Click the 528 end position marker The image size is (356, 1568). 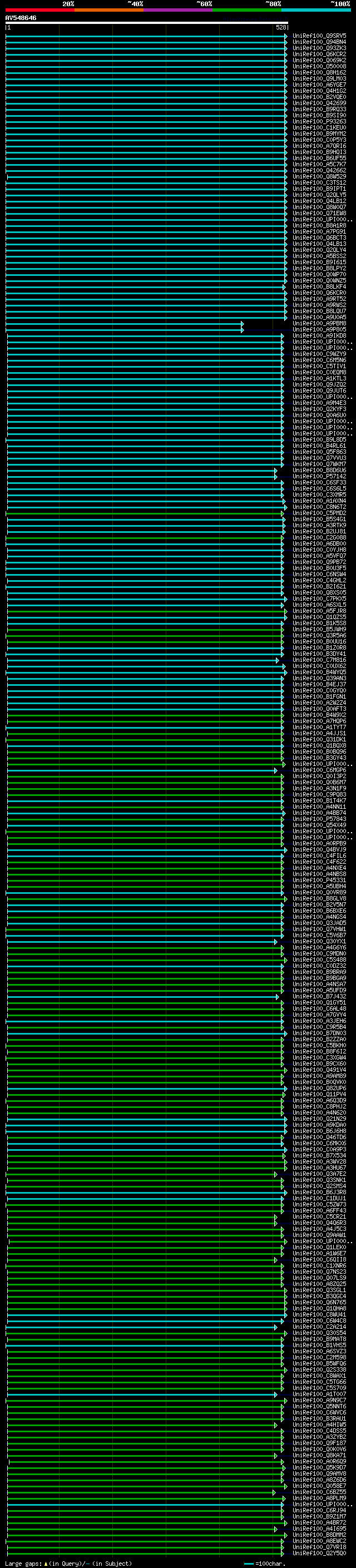[x=280, y=27]
